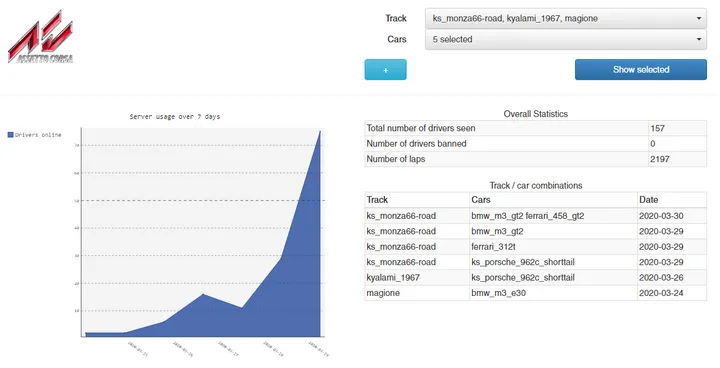Select the banned drivers value 0

(677, 144)
